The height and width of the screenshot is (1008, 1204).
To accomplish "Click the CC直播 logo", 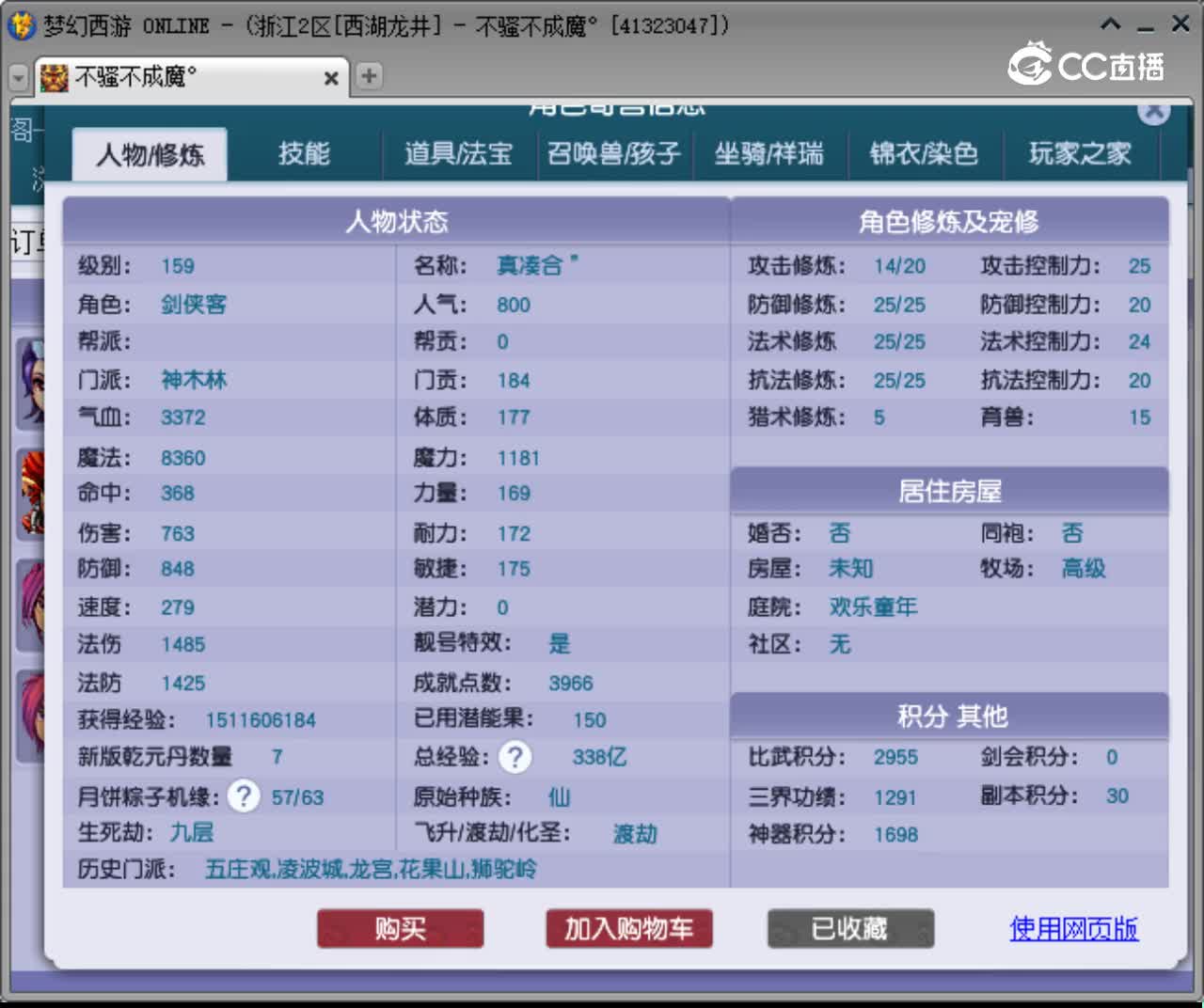I will tap(1086, 65).
